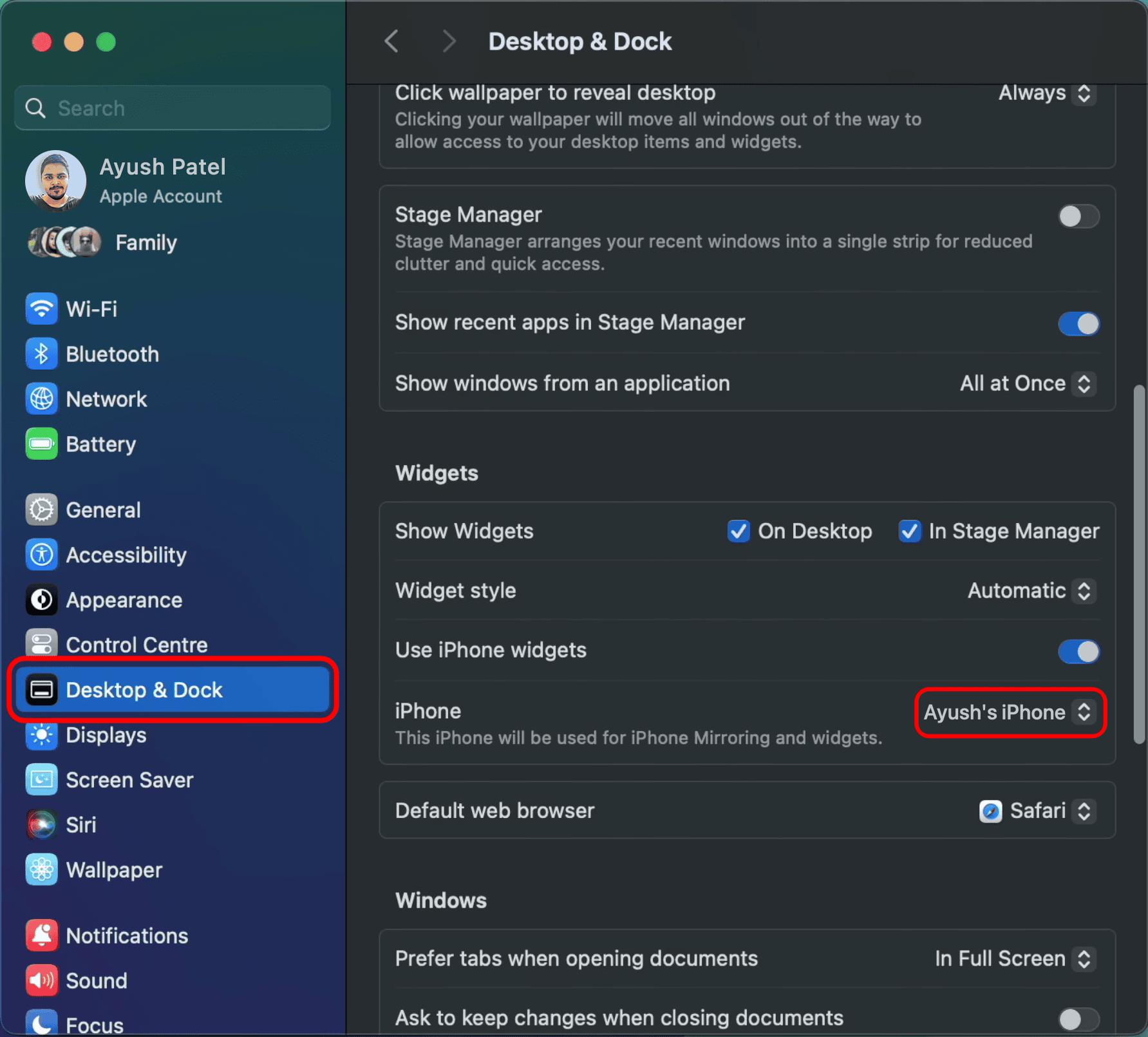Turn off Use iPhone widgets

coord(1078,651)
